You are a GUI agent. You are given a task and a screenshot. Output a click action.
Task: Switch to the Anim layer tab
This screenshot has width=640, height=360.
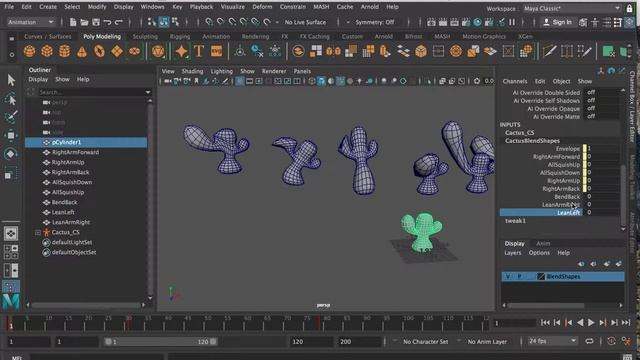click(x=543, y=243)
